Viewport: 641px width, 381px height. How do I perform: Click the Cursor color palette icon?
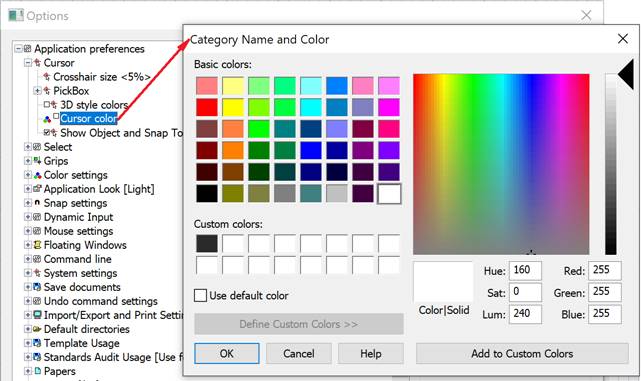tap(47, 119)
